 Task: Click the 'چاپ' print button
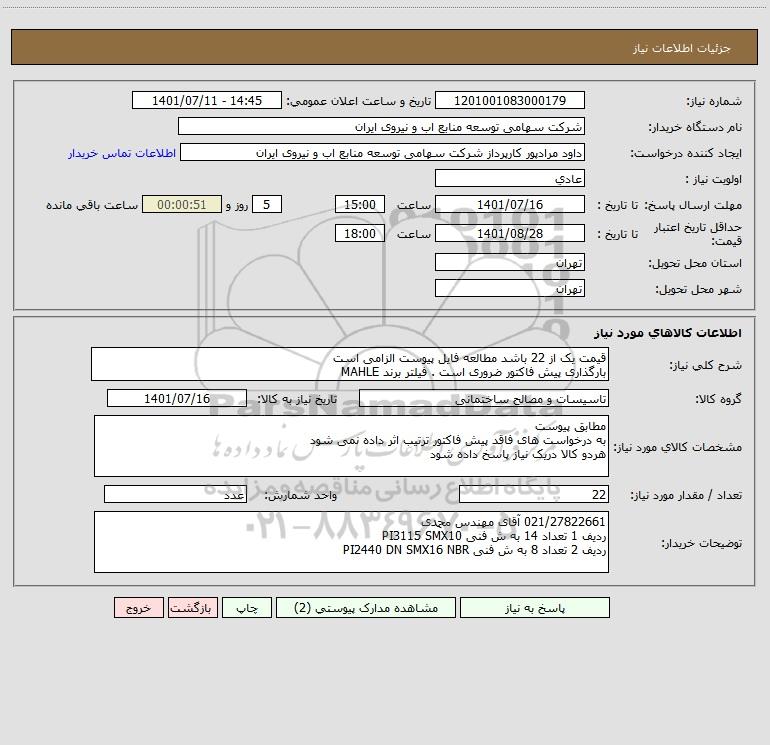(x=247, y=608)
